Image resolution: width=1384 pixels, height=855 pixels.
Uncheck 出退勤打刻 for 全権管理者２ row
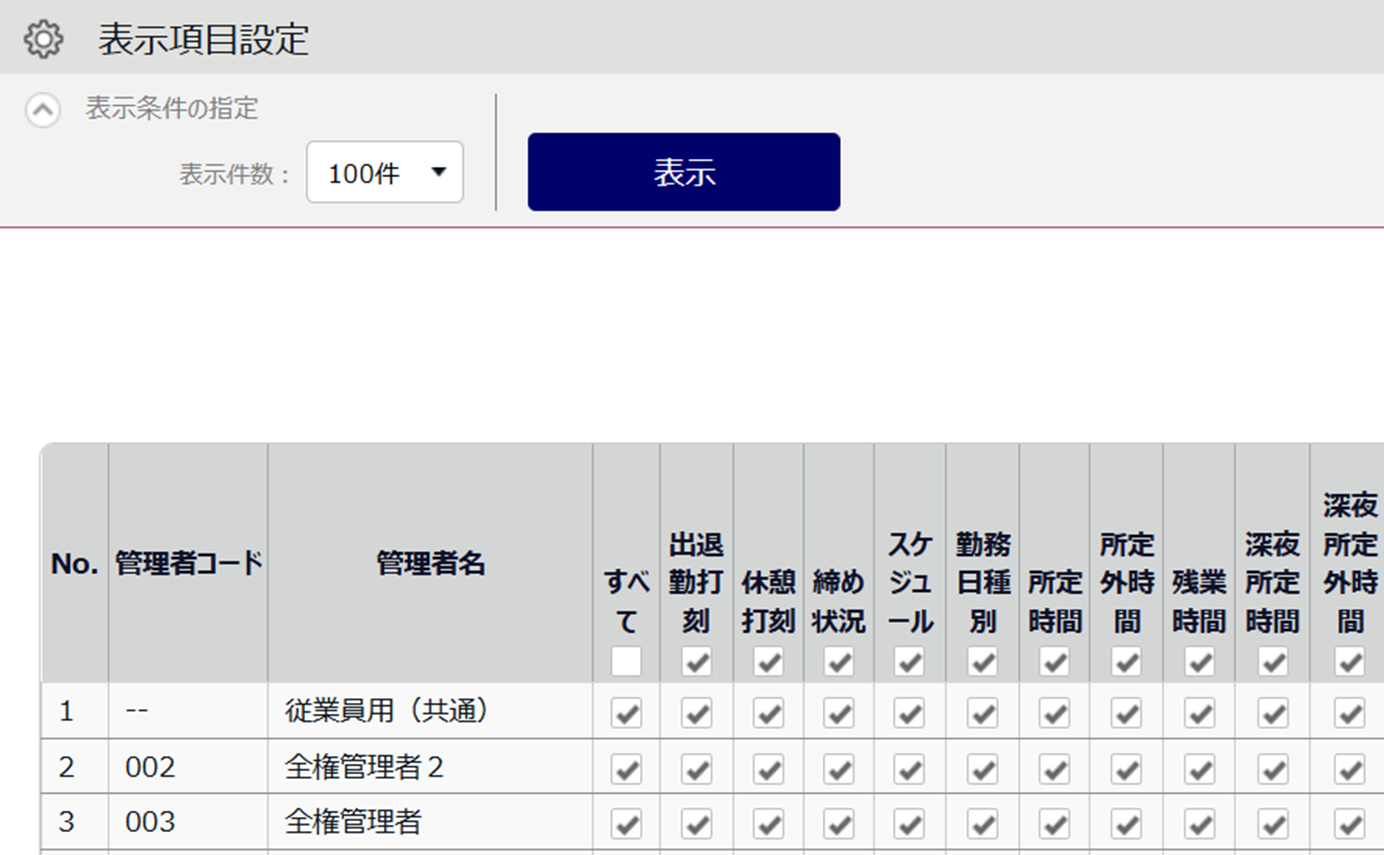[697, 768]
